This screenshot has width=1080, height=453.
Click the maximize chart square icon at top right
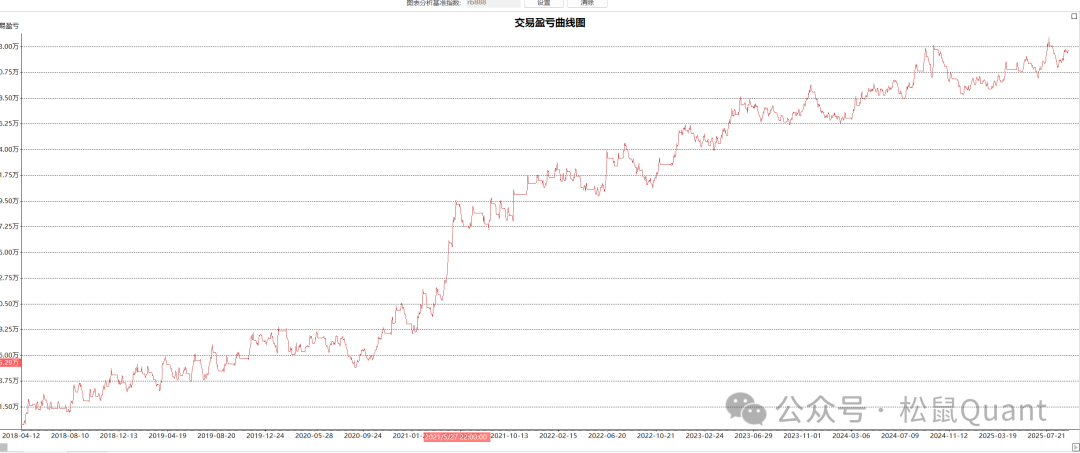pyautogui.click(x=1074, y=17)
